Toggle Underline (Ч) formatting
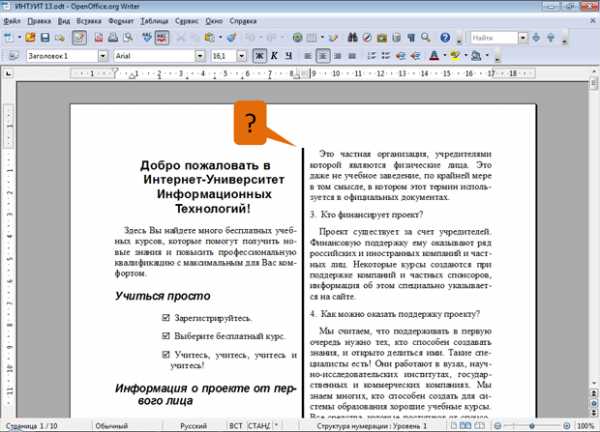Image resolution: width=600 pixels, height=432 pixels. pyautogui.click(x=289, y=56)
